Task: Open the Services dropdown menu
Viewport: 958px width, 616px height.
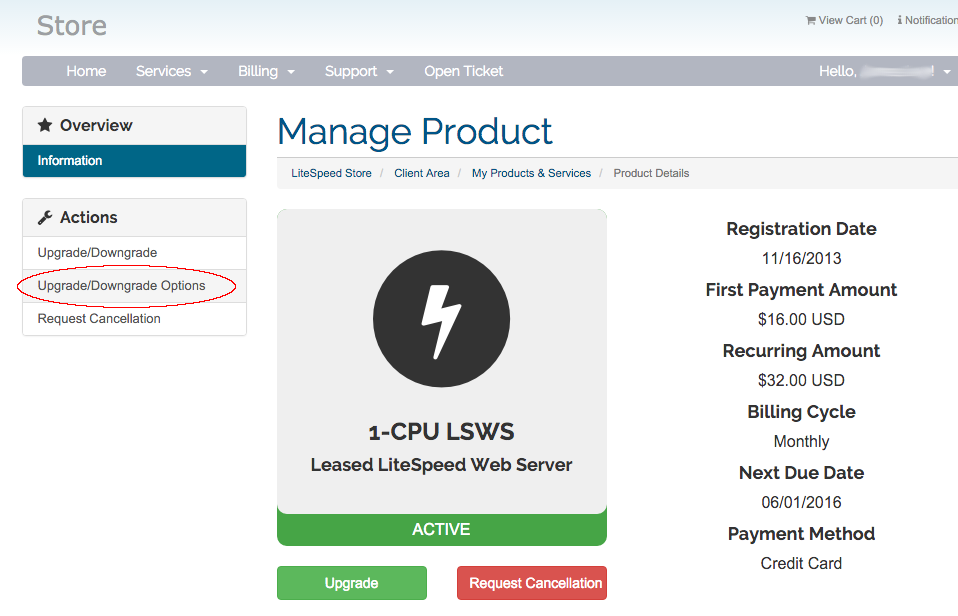Action: click(172, 72)
